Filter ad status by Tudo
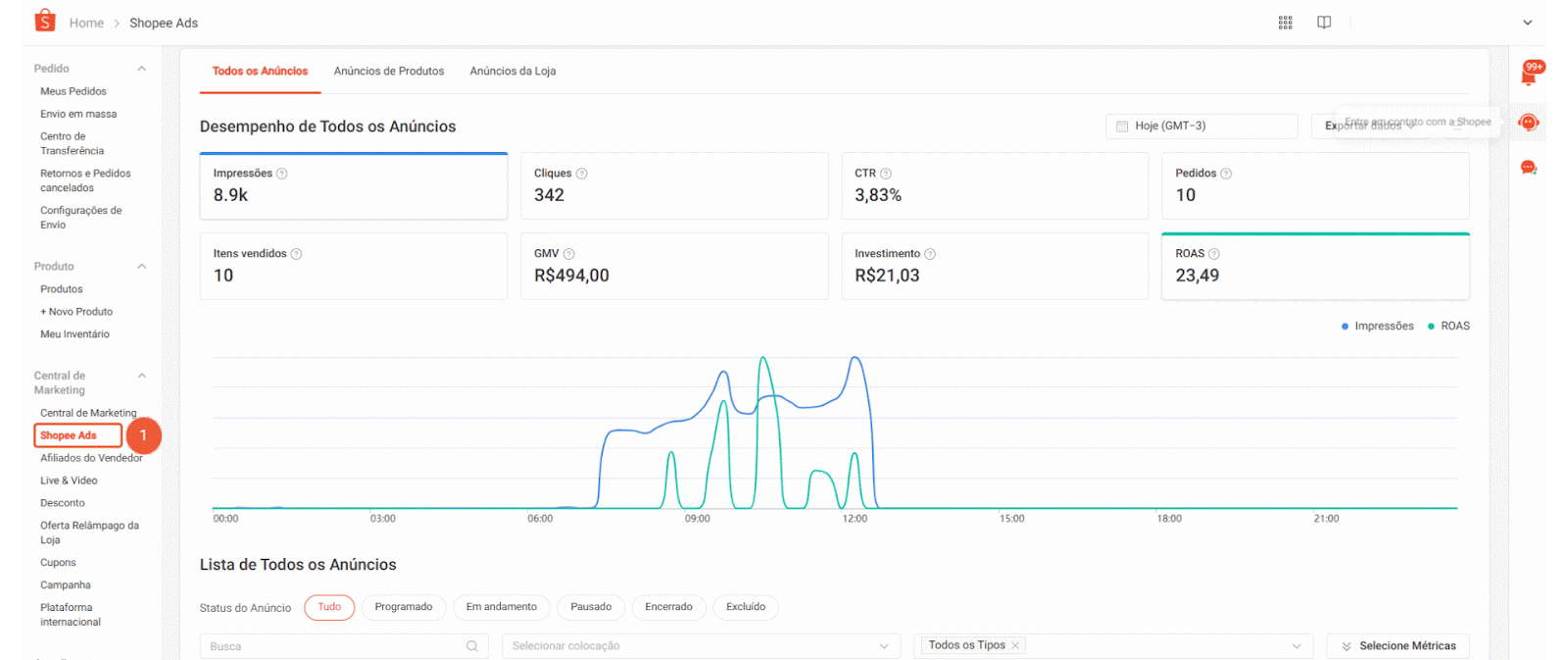This screenshot has width=1568, height=660. 329,607
